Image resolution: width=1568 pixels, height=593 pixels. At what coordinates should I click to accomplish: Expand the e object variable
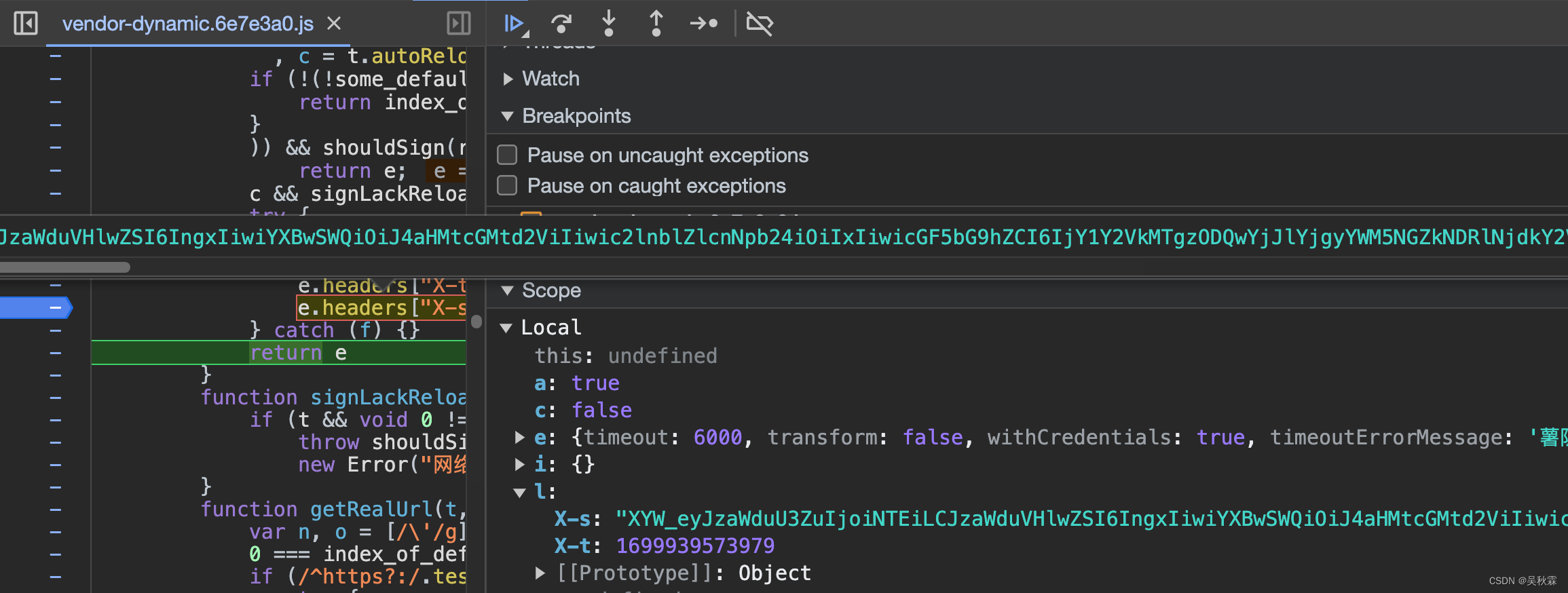click(x=519, y=438)
